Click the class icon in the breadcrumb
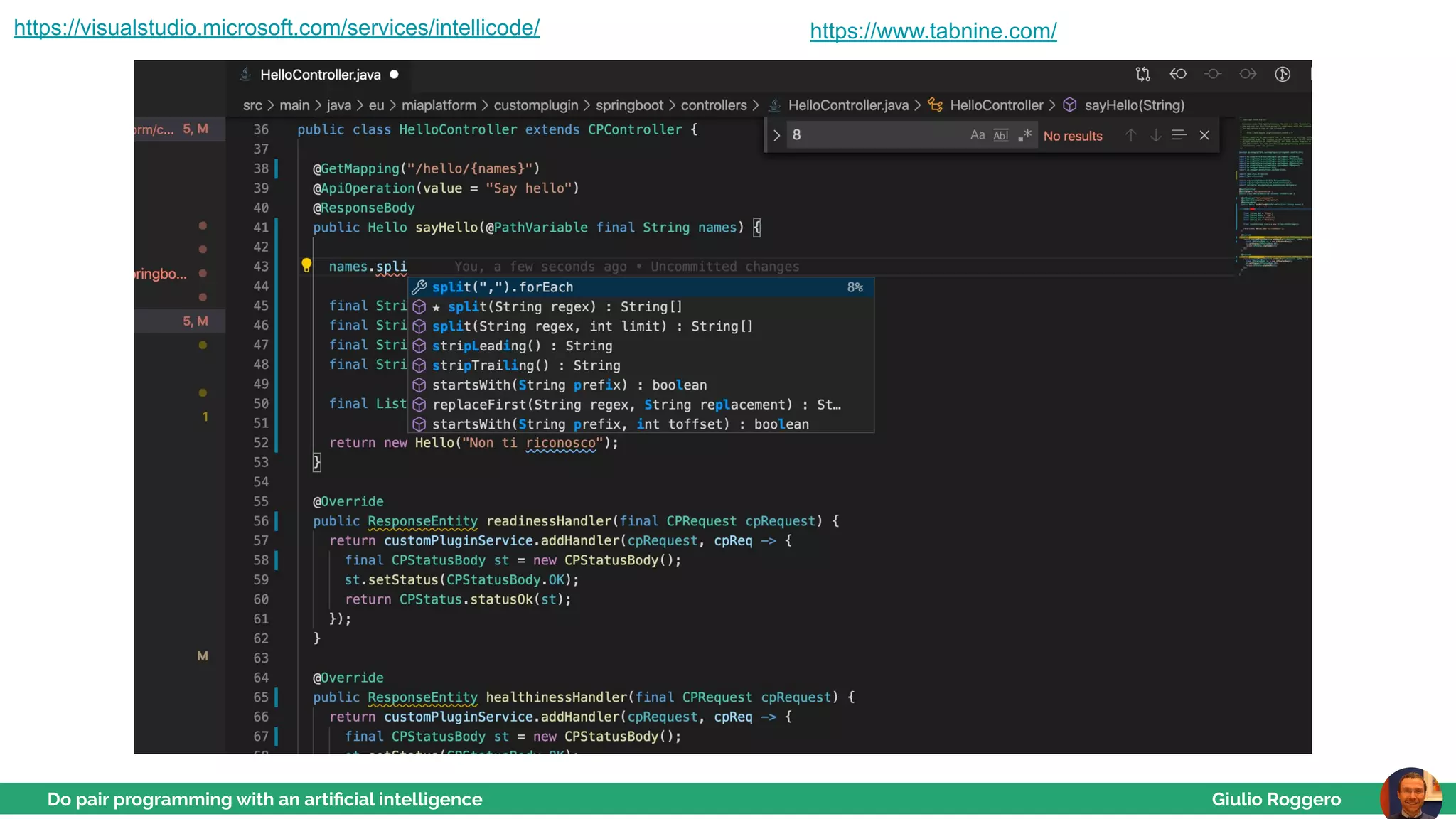The width and height of the screenshot is (1456, 819). [x=936, y=105]
